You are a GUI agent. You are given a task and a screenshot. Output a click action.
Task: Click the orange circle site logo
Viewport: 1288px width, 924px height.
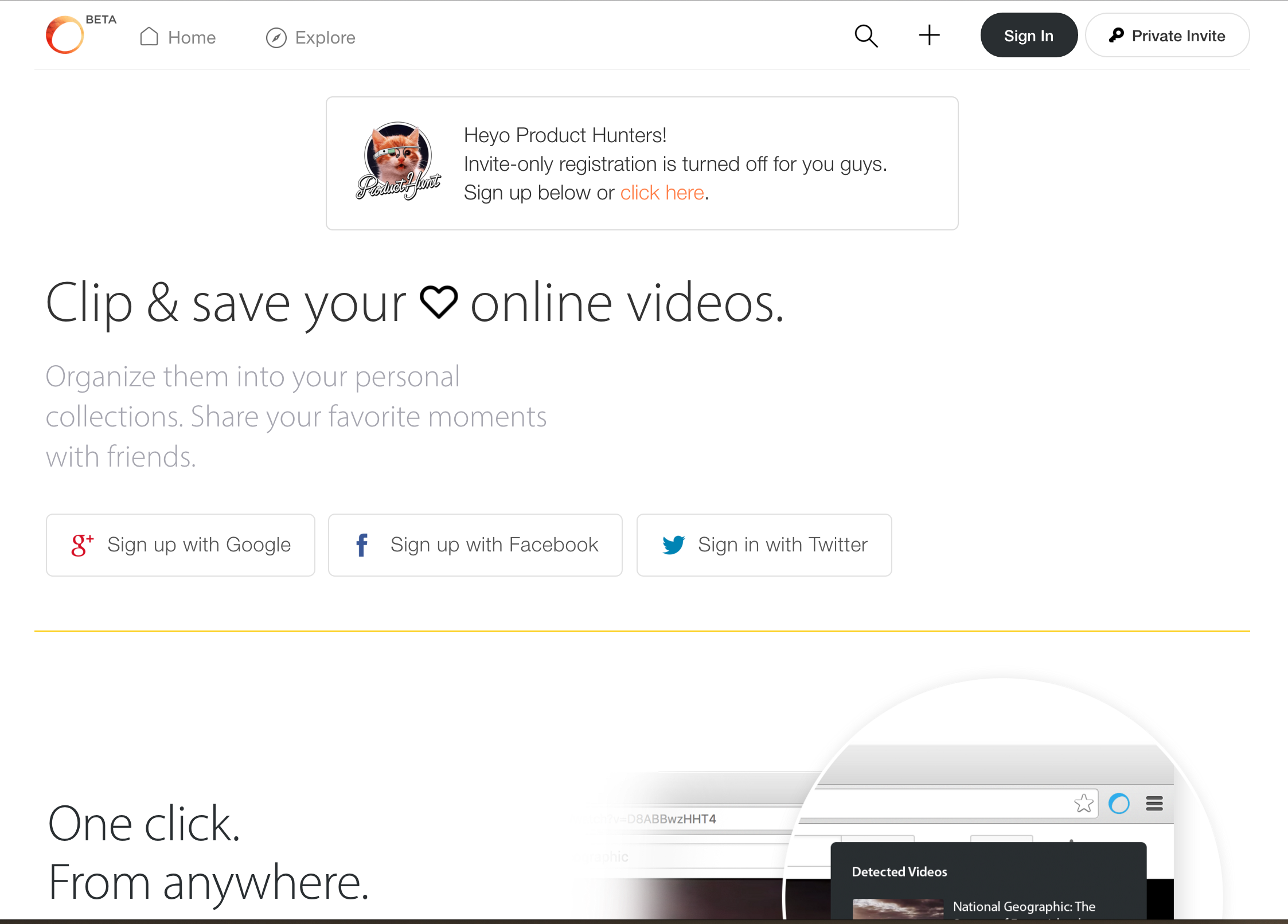pyautogui.click(x=65, y=36)
